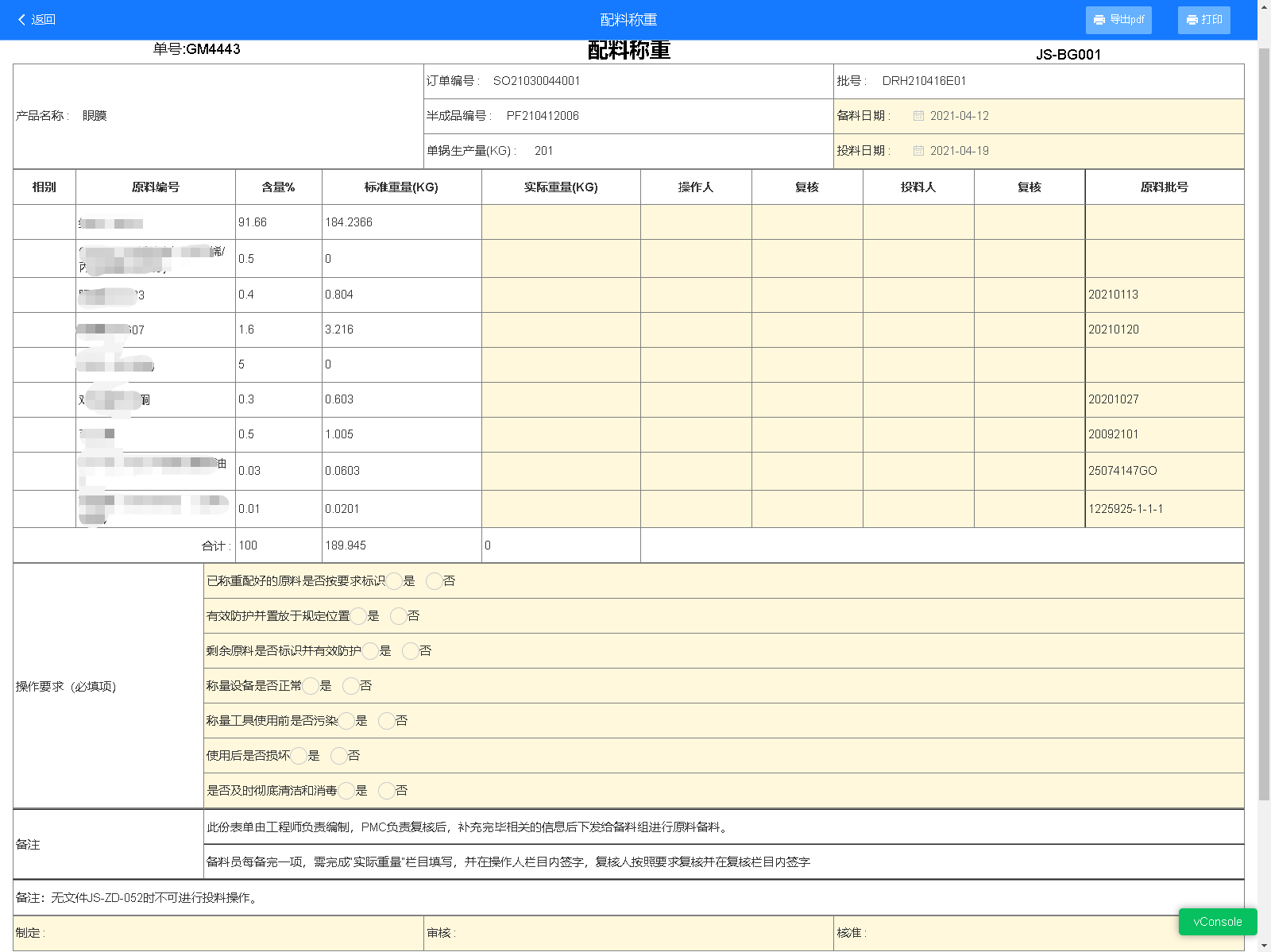Open the vConsole debug panel
Viewport: 1271px width, 952px height.
pyautogui.click(x=1217, y=922)
